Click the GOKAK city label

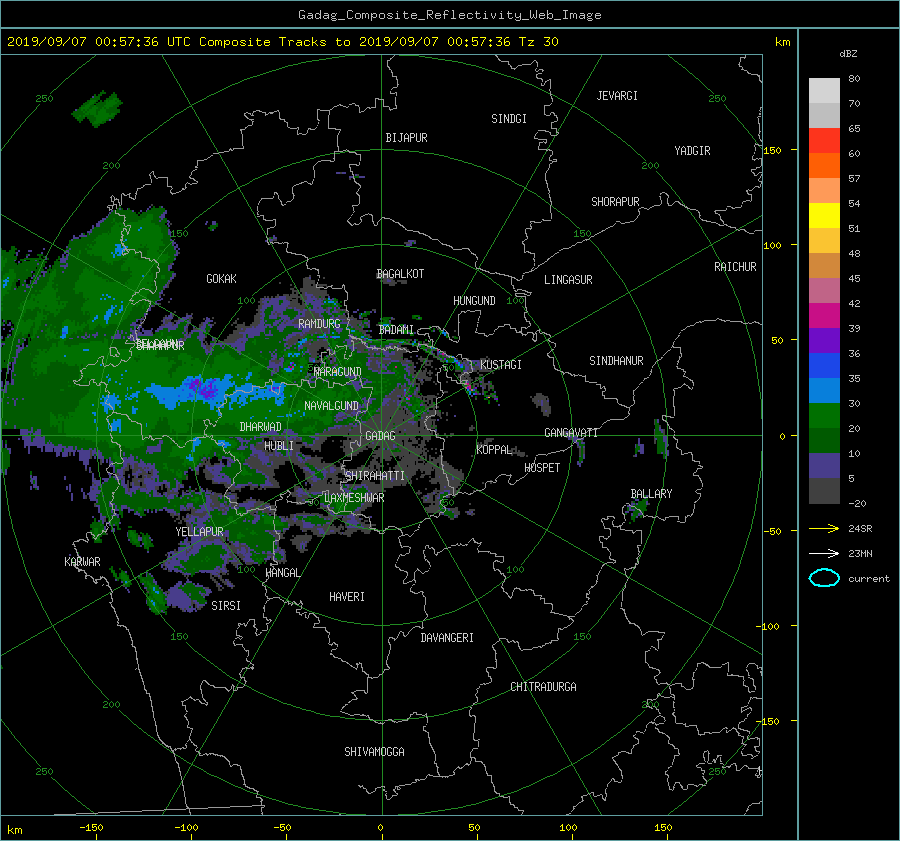coord(221,279)
